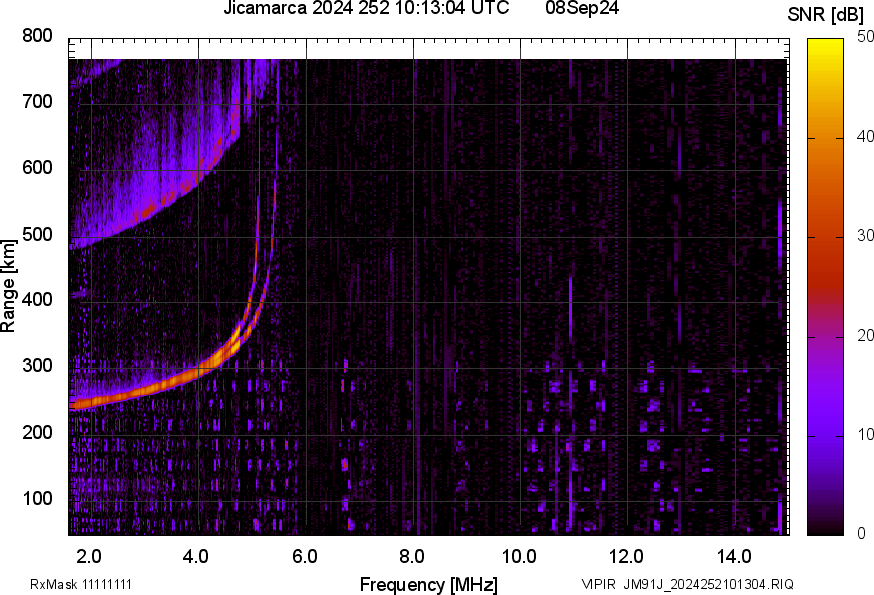
Task: Click the 100 range tick label
Action: coord(37,498)
